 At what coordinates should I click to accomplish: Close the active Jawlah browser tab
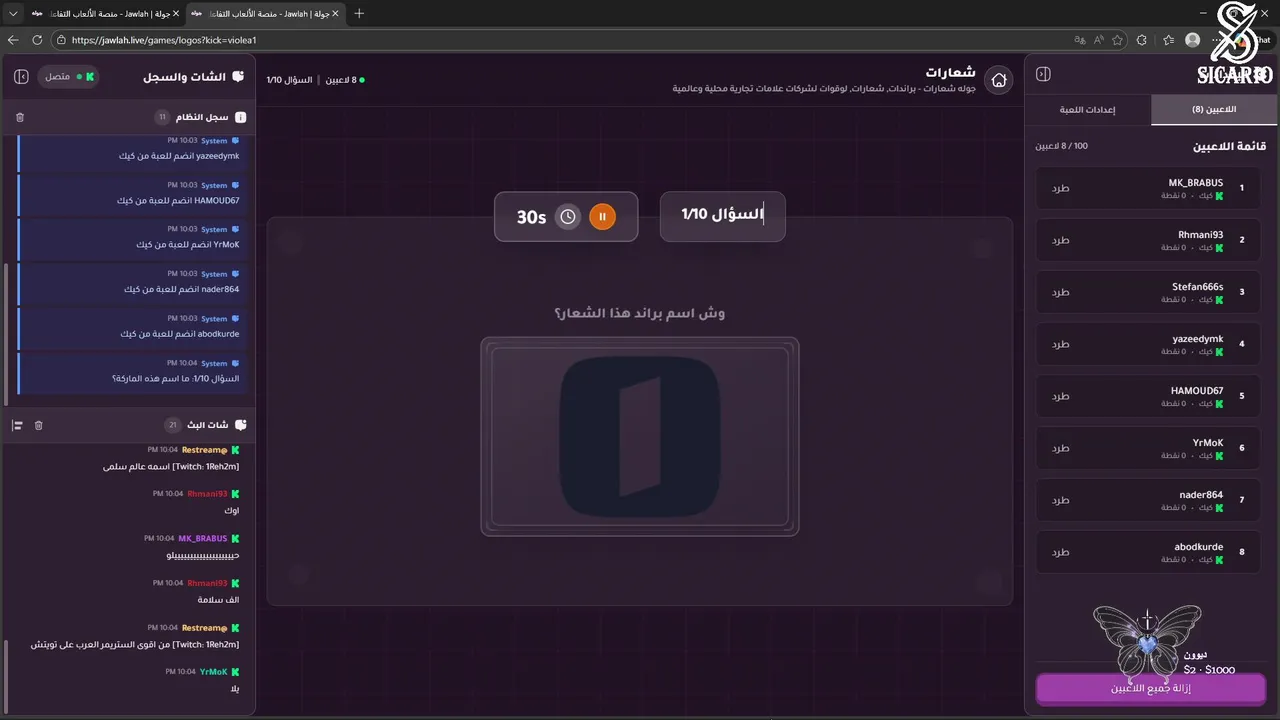tap(335, 13)
